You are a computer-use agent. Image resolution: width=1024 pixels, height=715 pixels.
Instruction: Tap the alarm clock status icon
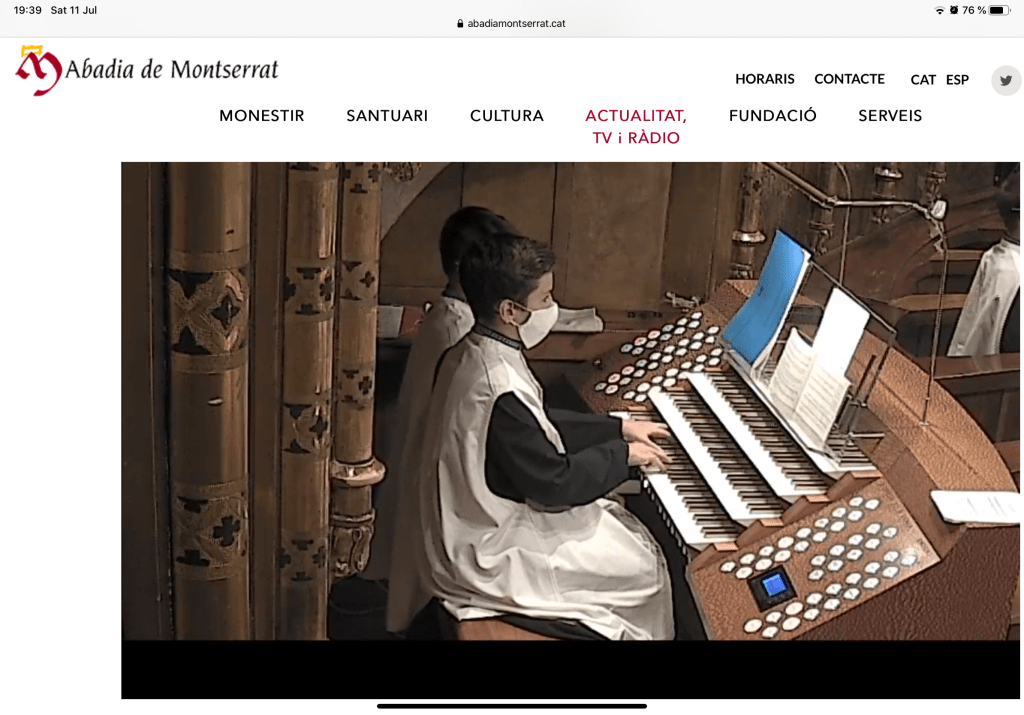coord(953,10)
